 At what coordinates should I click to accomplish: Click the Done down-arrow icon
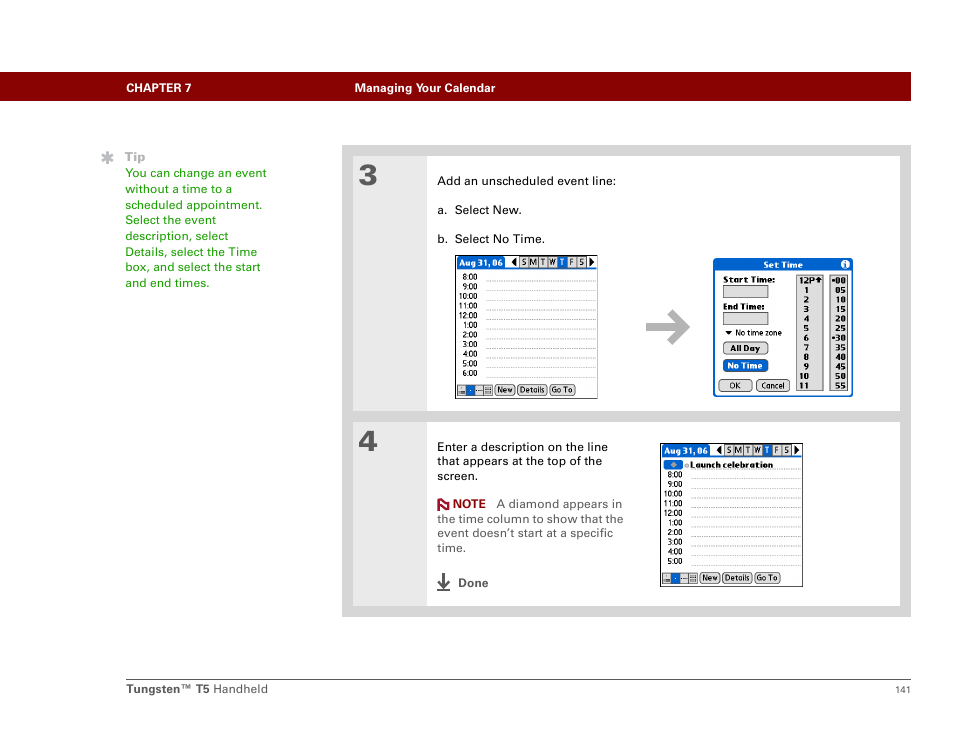coord(444,582)
